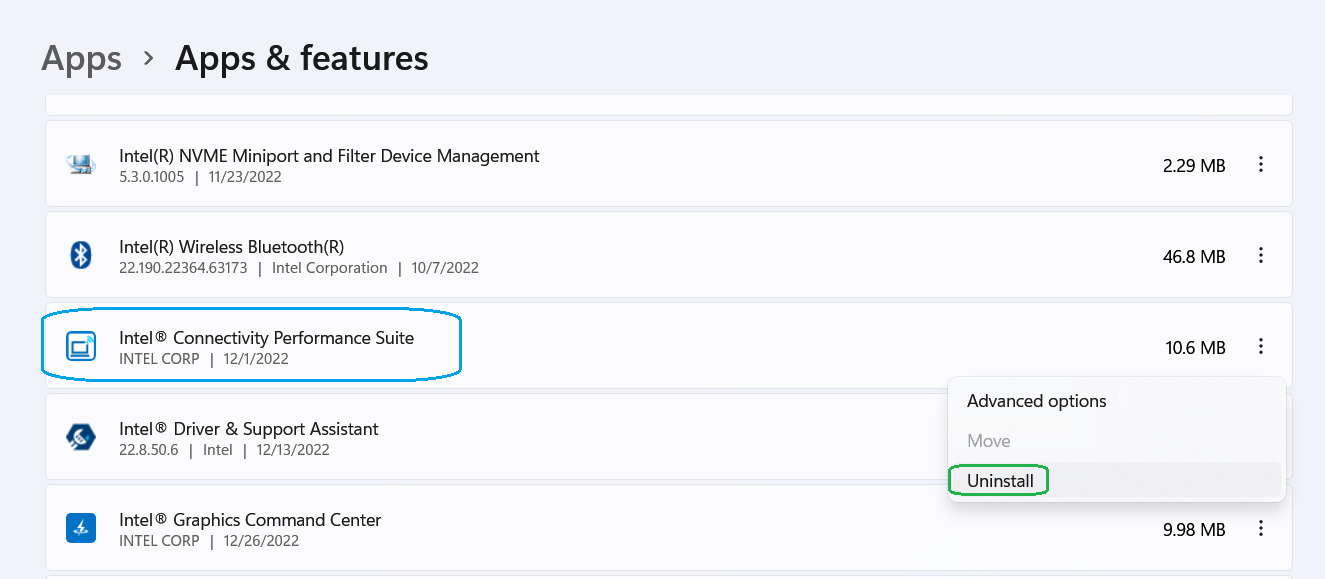
Task: Select Uninstall from the context menu
Action: click(x=1000, y=481)
